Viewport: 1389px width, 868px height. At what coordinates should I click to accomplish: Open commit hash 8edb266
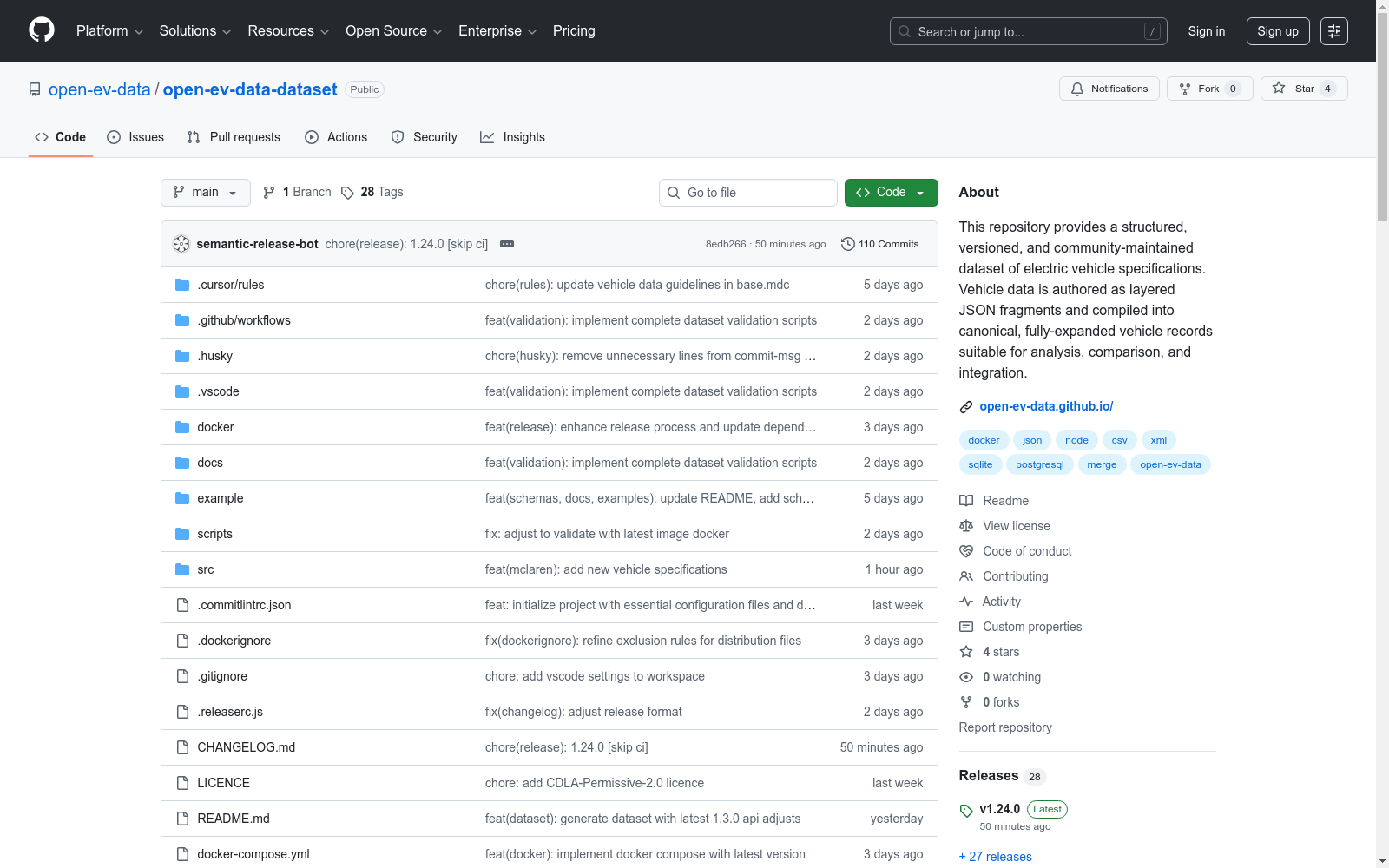click(x=726, y=244)
